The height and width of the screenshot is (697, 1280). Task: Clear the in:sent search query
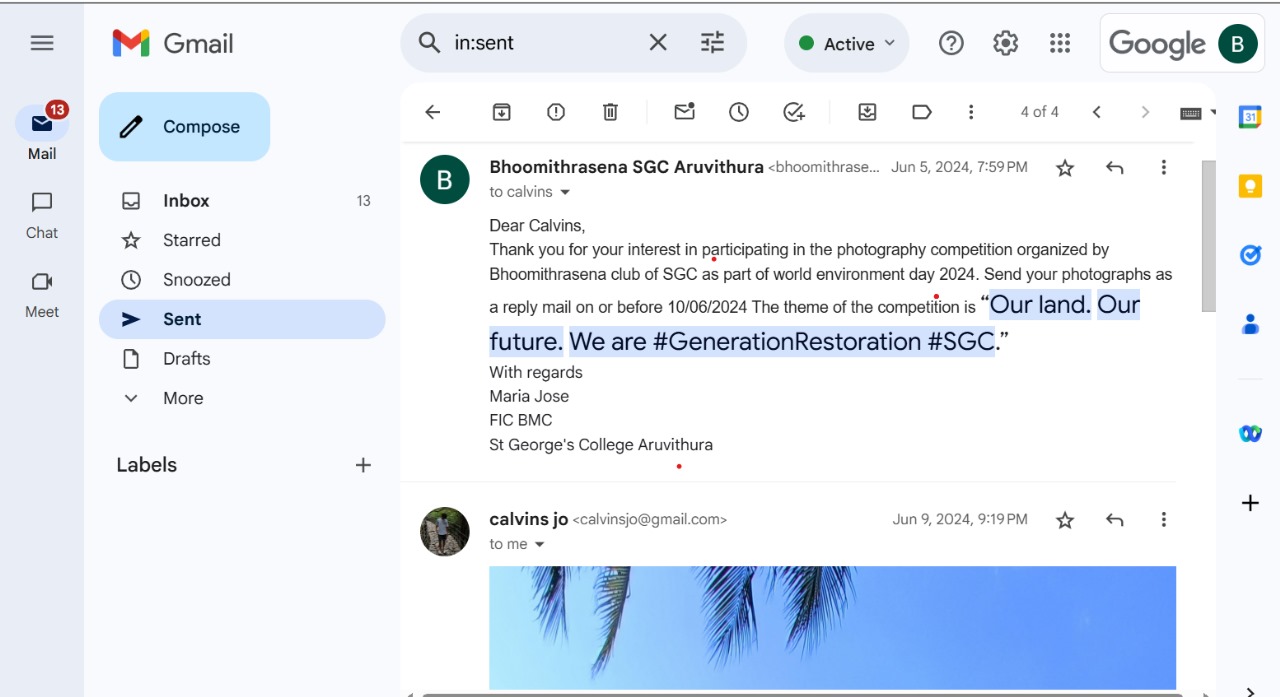pos(658,43)
